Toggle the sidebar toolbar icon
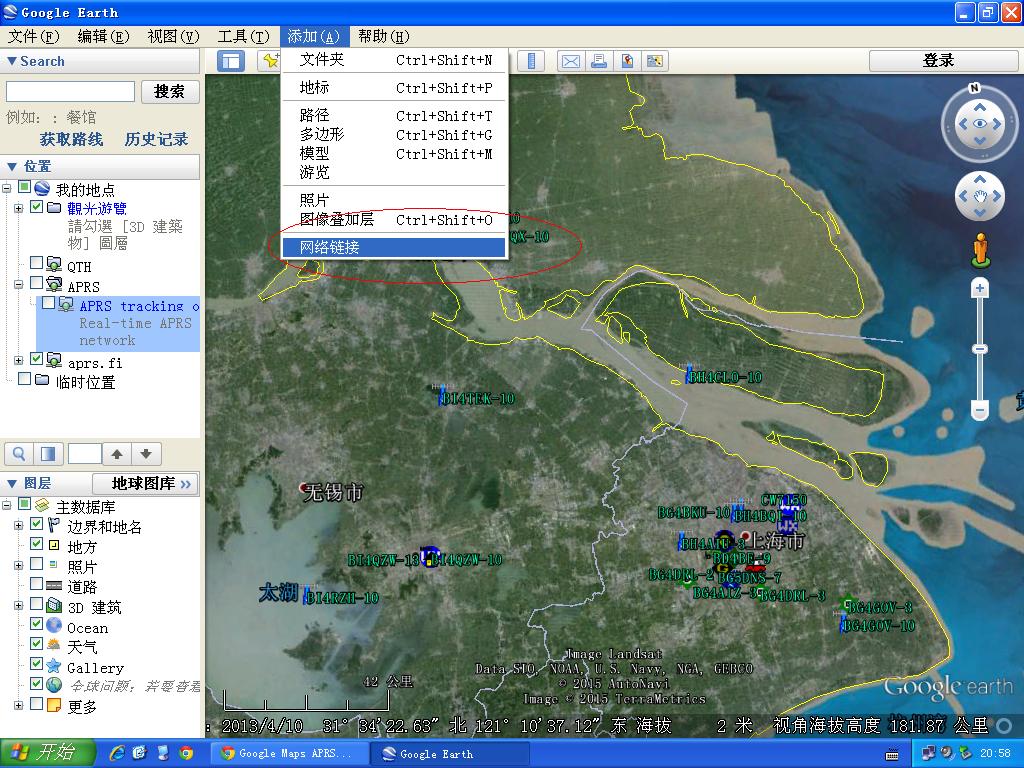Image resolution: width=1024 pixels, height=768 pixels. [230, 61]
